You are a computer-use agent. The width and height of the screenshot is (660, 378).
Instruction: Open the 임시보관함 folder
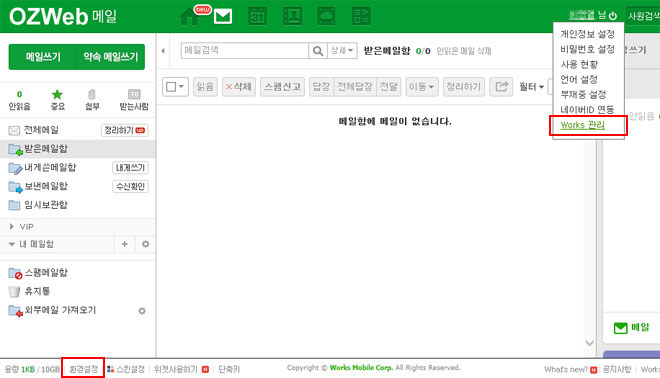[x=46, y=205]
